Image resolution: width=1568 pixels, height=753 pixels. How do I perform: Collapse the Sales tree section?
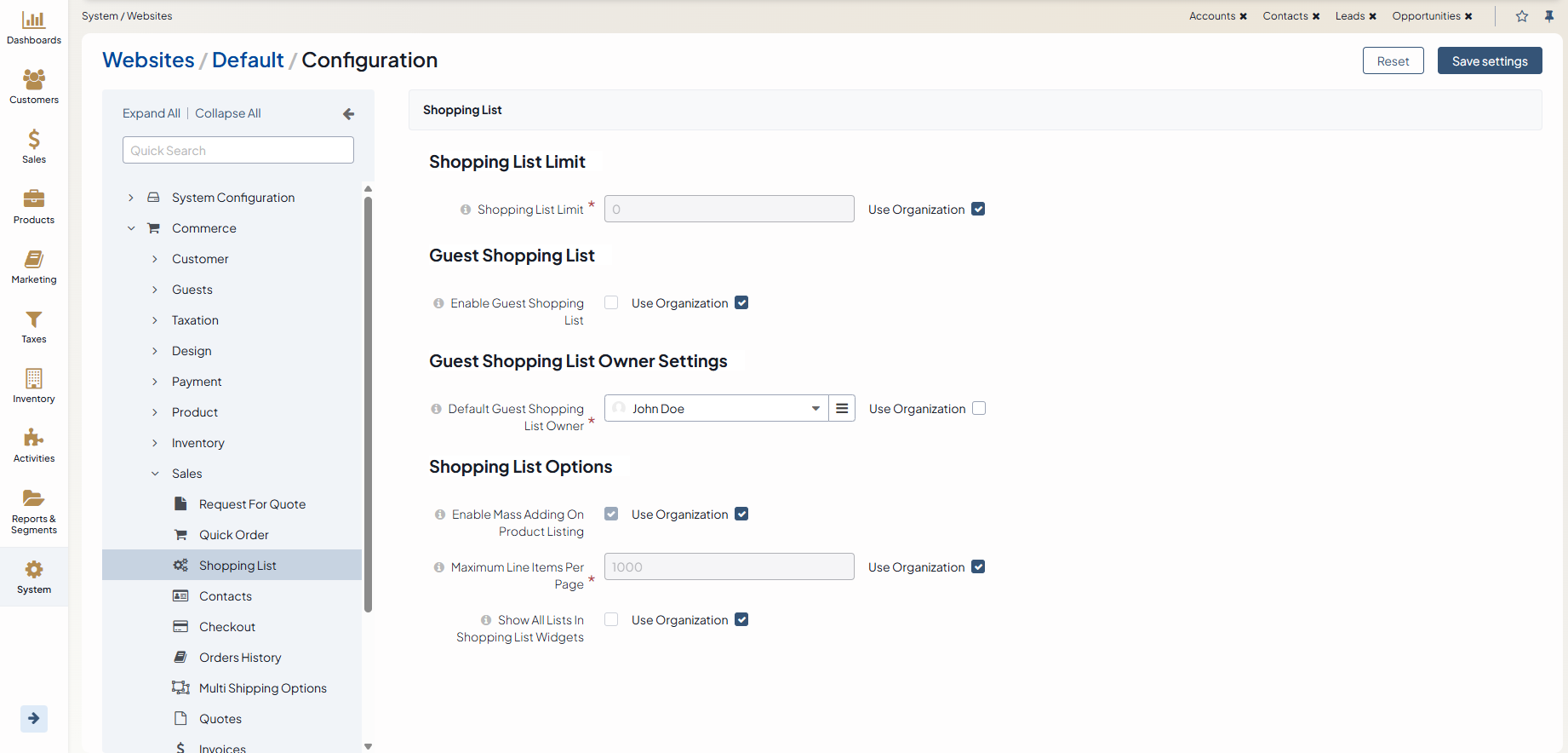pyautogui.click(x=155, y=474)
